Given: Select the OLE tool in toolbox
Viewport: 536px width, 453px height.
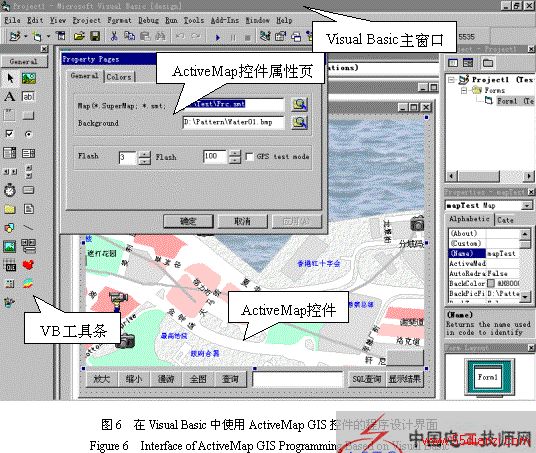Looking at the screenshot, I should click(x=10, y=265).
